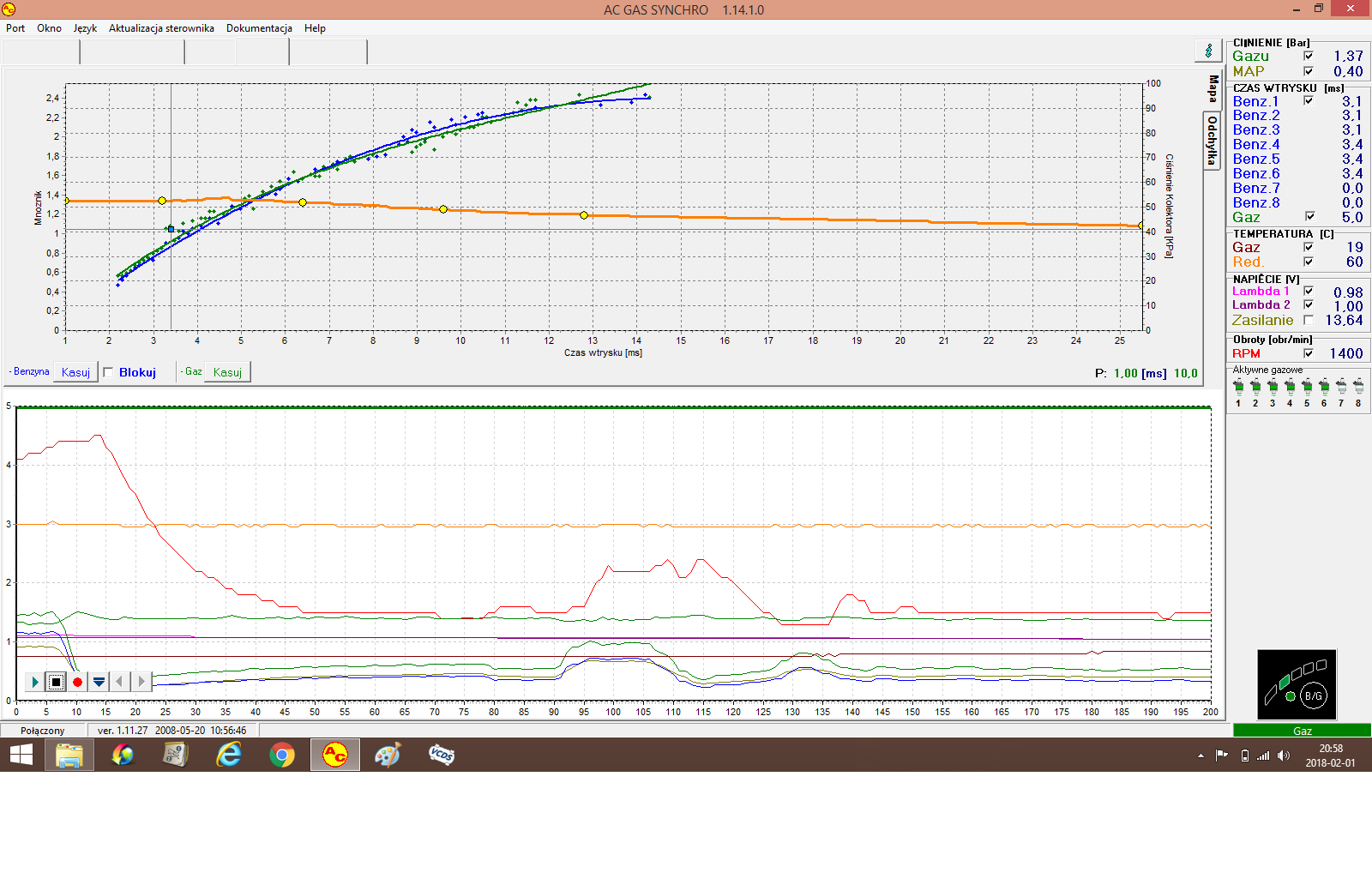Enable the Zasilanie voltage checkbox
Viewport: 1372px width, 885px height.
tap(1309, 320)
